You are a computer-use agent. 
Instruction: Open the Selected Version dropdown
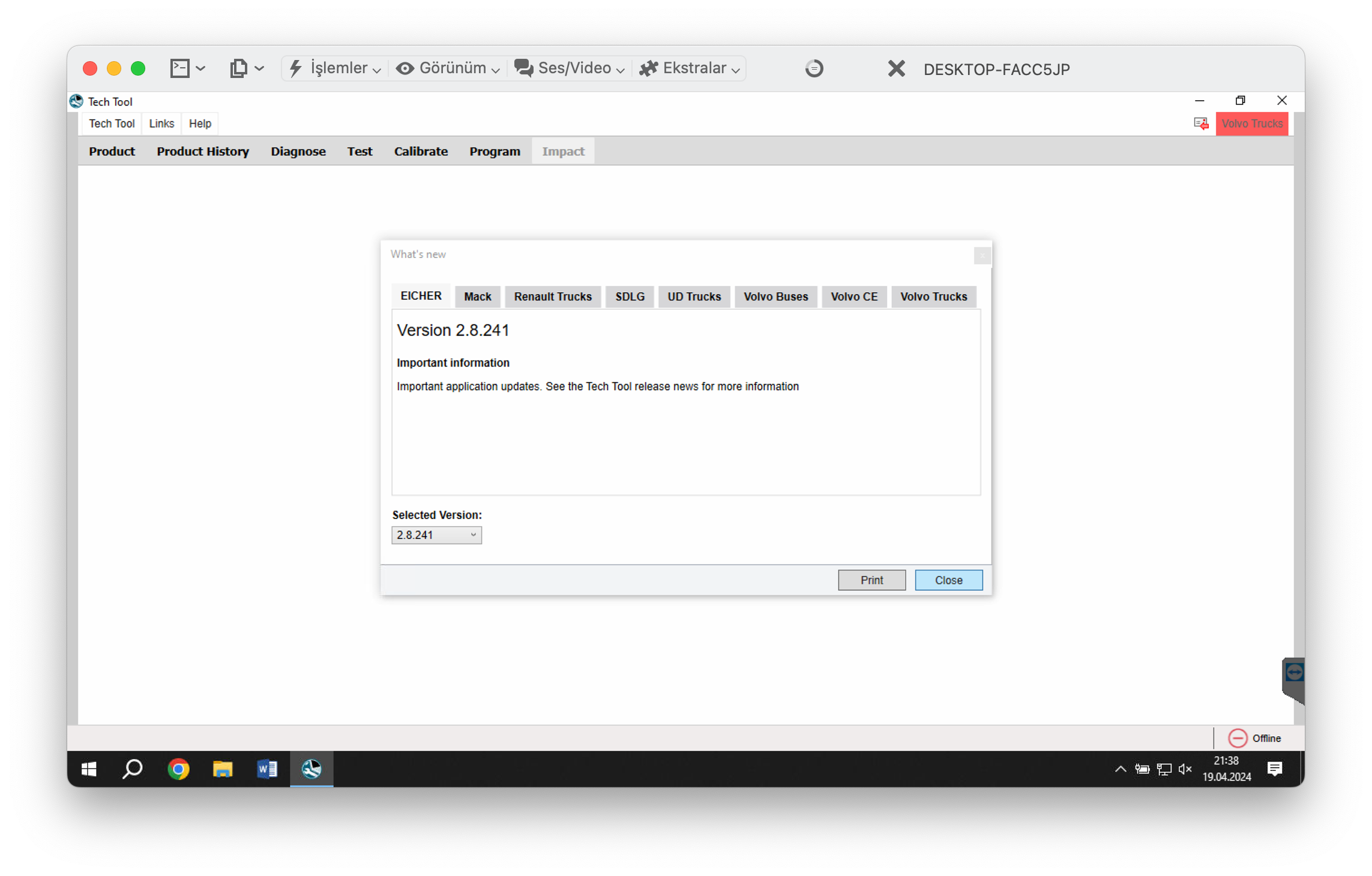coord(436,535)
